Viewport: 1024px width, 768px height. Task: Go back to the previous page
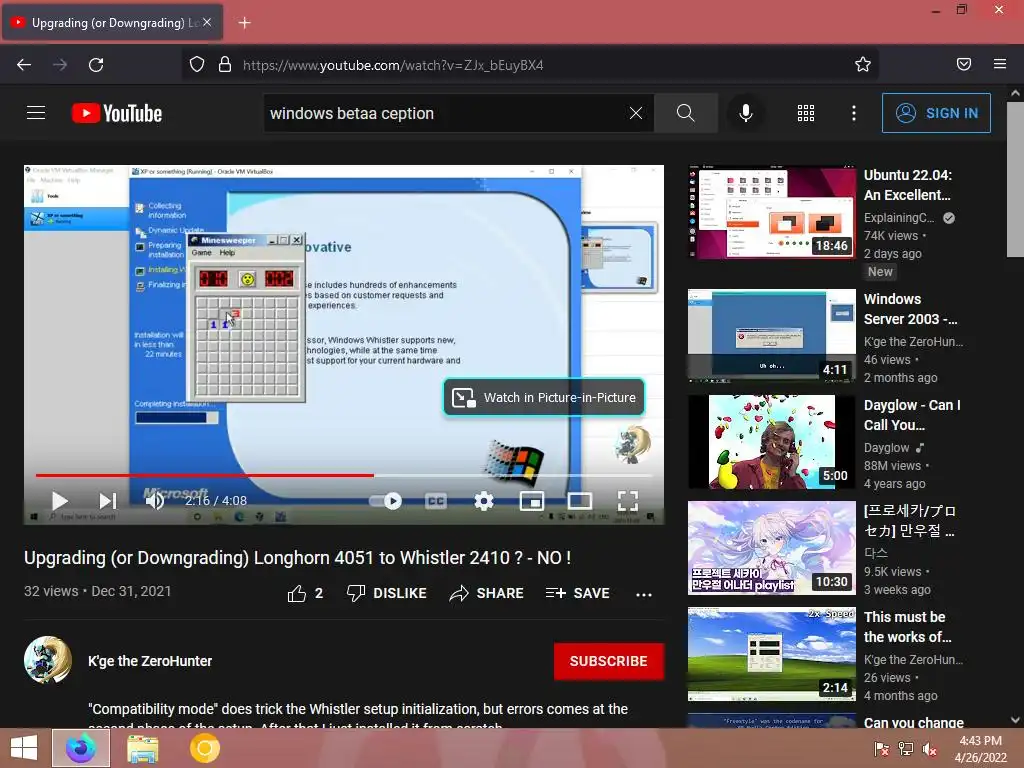coord(24,65)
